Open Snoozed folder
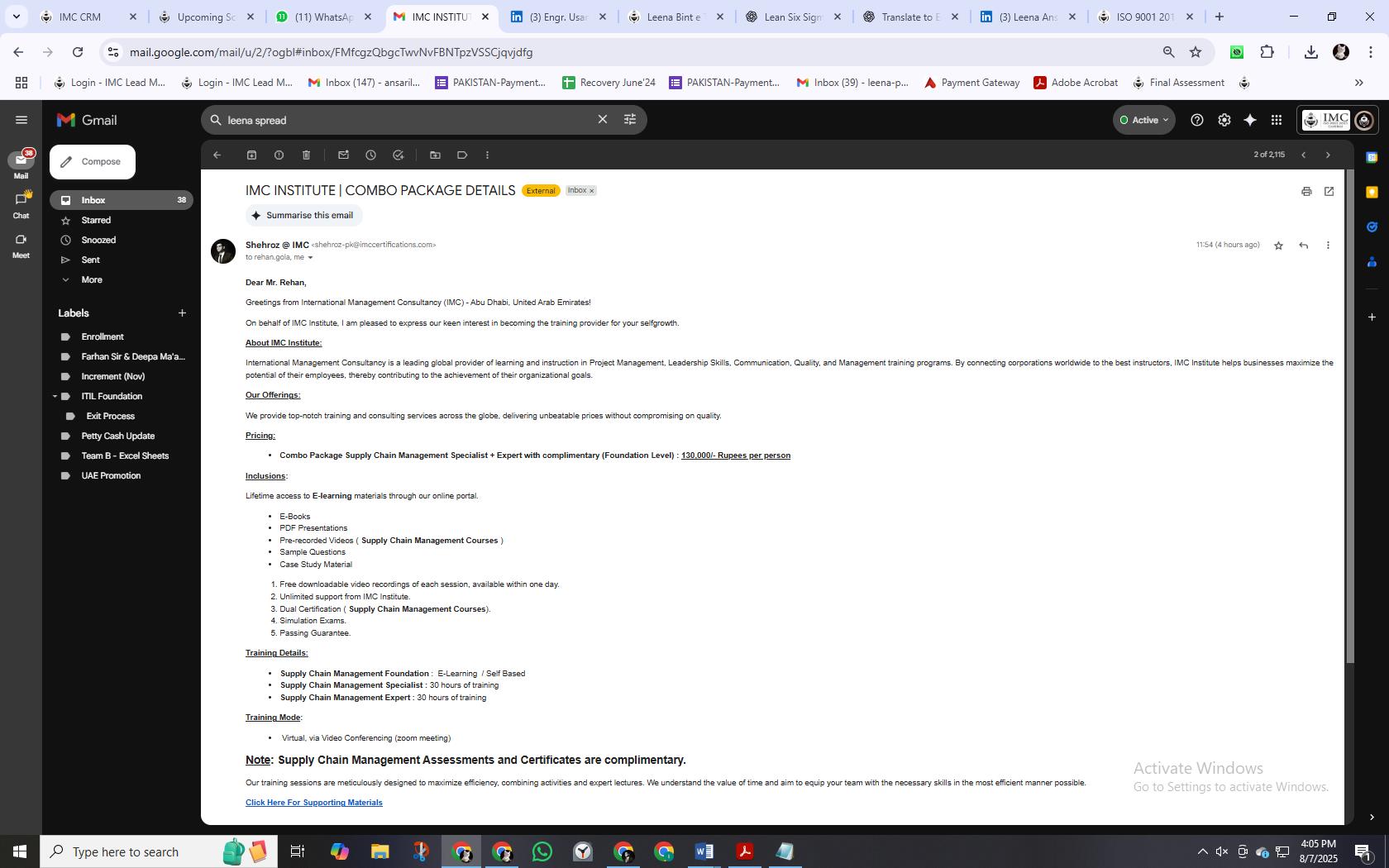 pos(122,241)
